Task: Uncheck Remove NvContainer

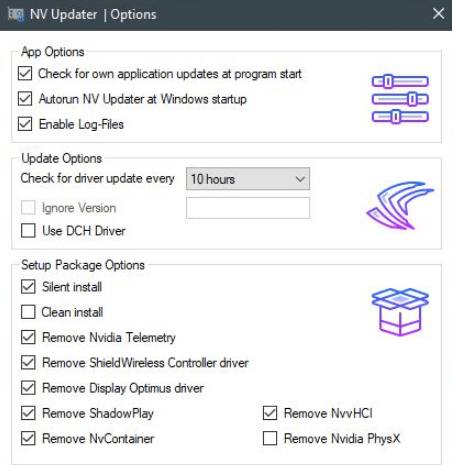Action: click(x=28, y=439)
